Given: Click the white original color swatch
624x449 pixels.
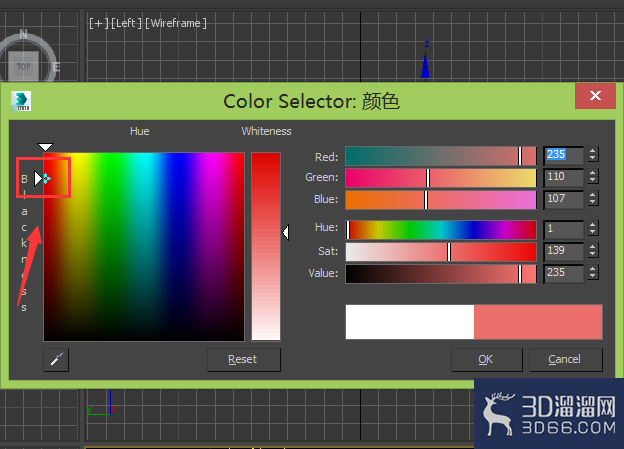Looking at the screenshot, I should click(410, 322).
